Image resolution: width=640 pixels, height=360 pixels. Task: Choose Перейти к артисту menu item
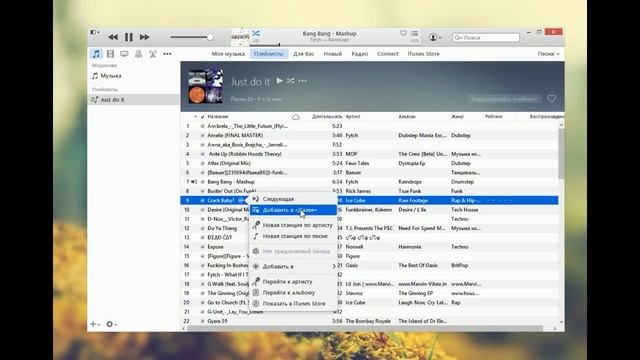pos(293,282)
